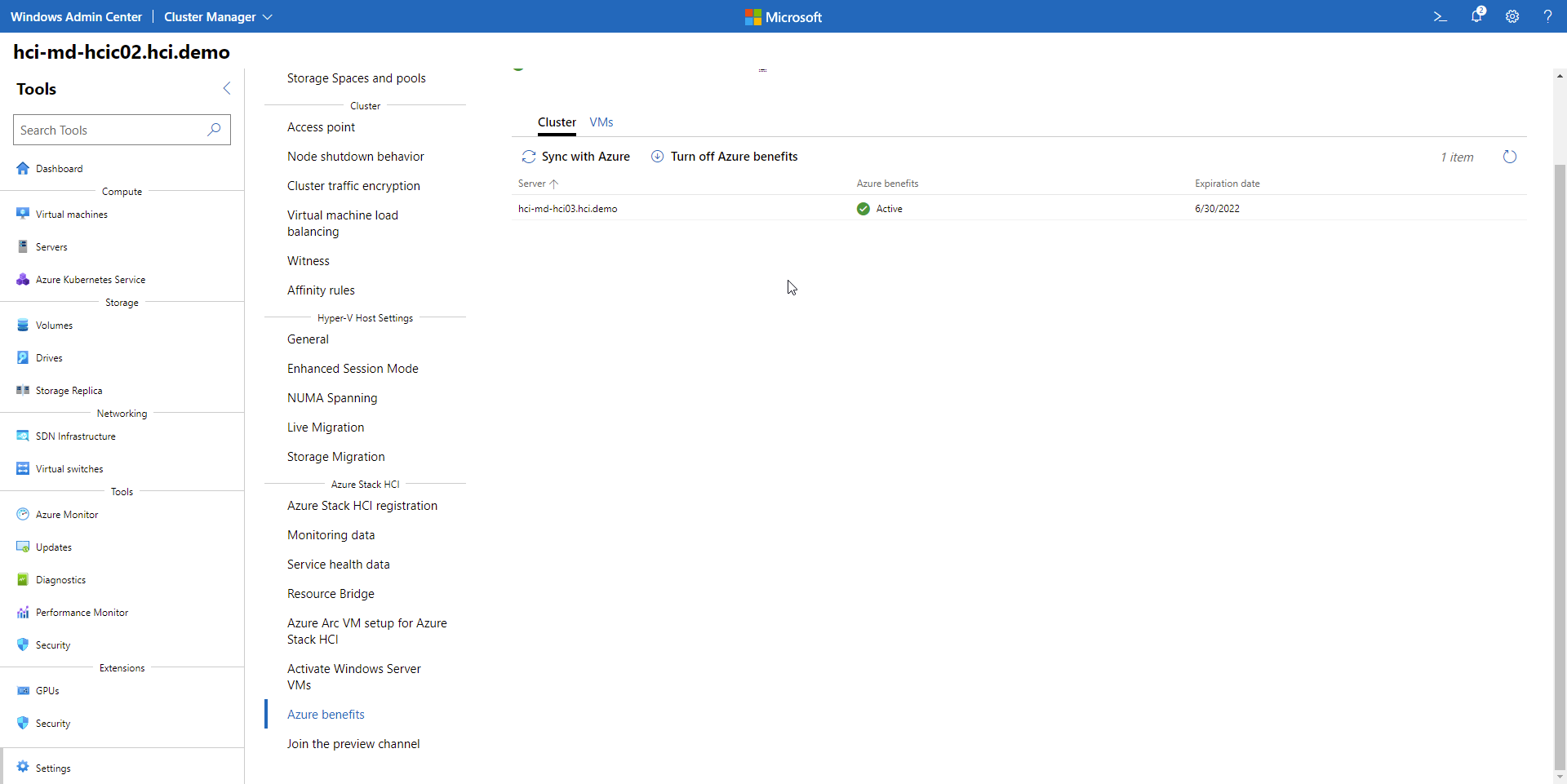Open Storage Migration settings
The height and width of the screenshot is (784, 1567).
tap(335, 457)
